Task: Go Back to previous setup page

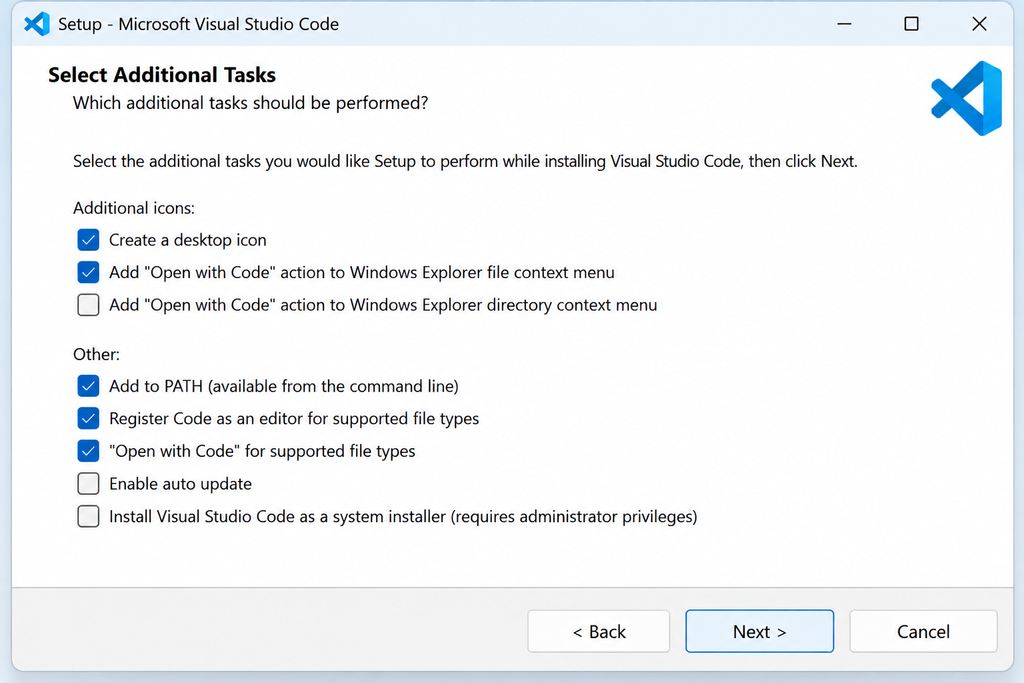Action: [x=599, y=631]
